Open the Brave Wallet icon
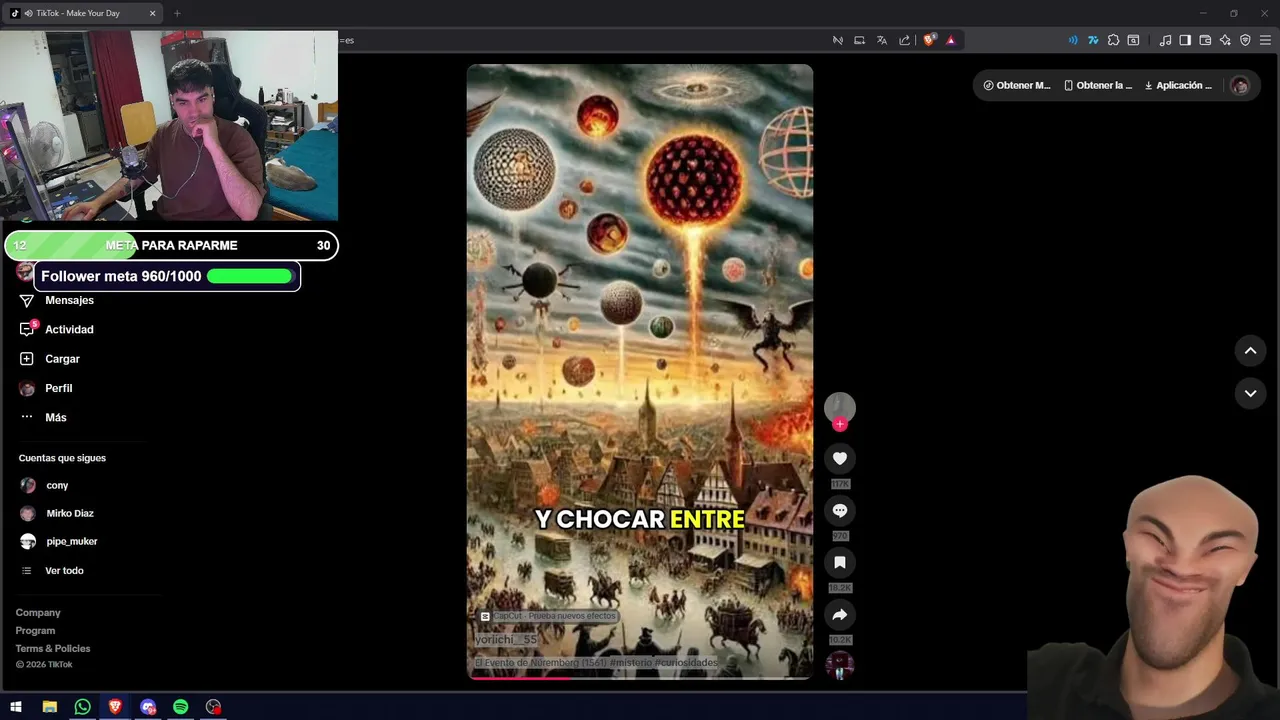The width and height of the screenshot is (1280, 720). coord(1205,40)
